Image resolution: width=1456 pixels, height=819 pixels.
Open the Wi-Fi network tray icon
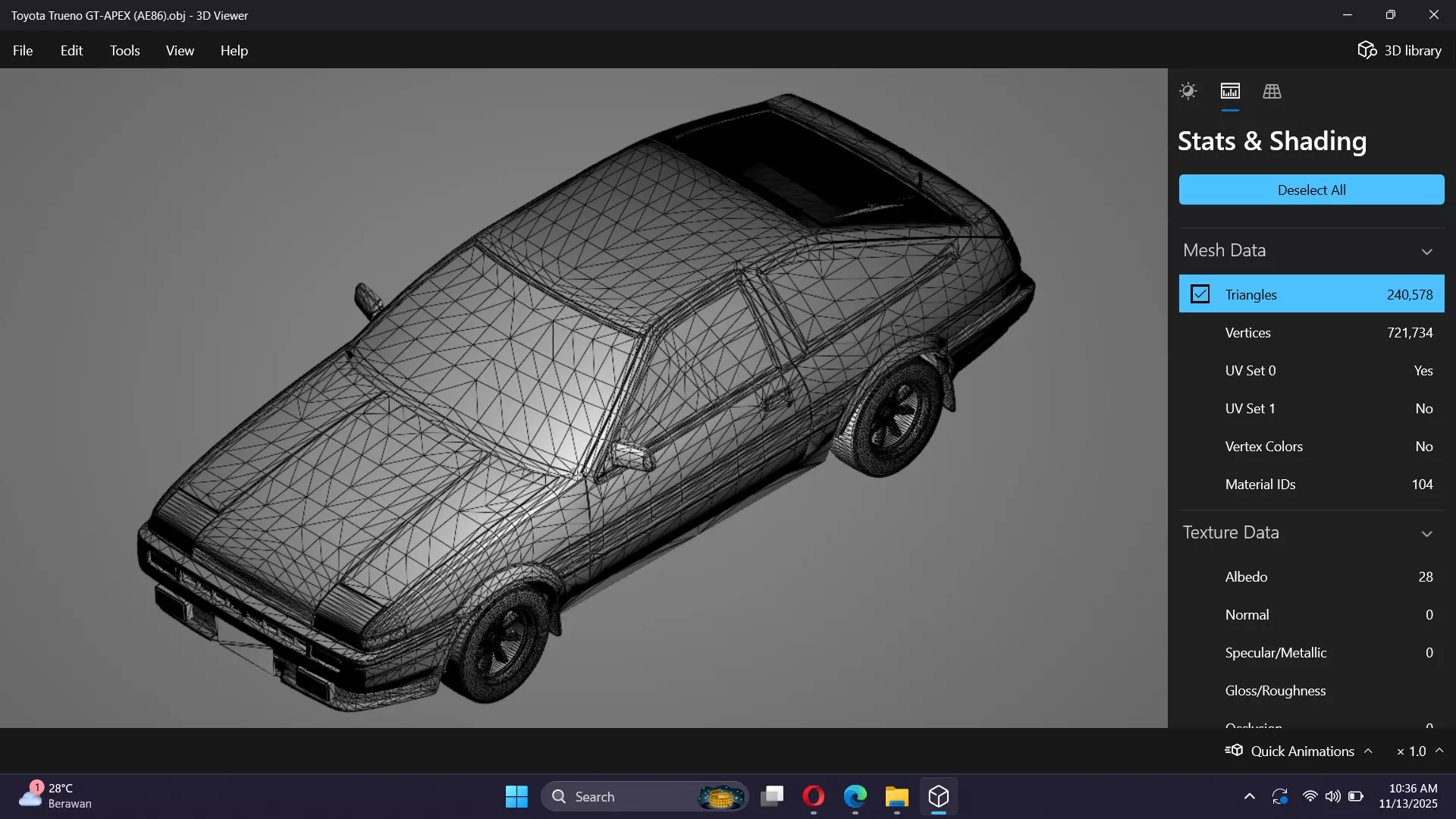click(x=1310, y=796)
